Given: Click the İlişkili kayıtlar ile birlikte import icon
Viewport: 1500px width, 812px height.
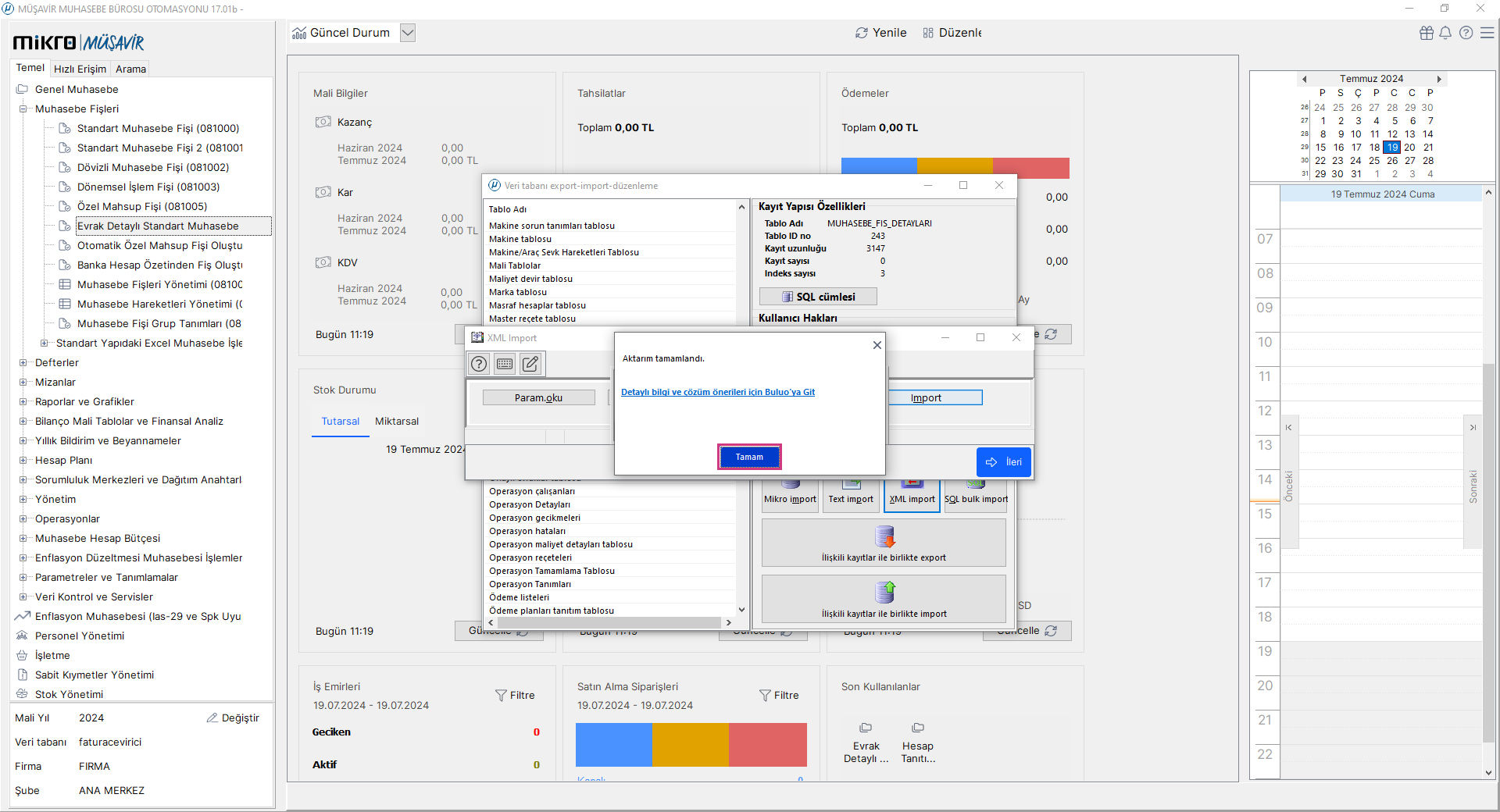Looking at the screenshot, I should pyautogui.click(x=884, y=593).
